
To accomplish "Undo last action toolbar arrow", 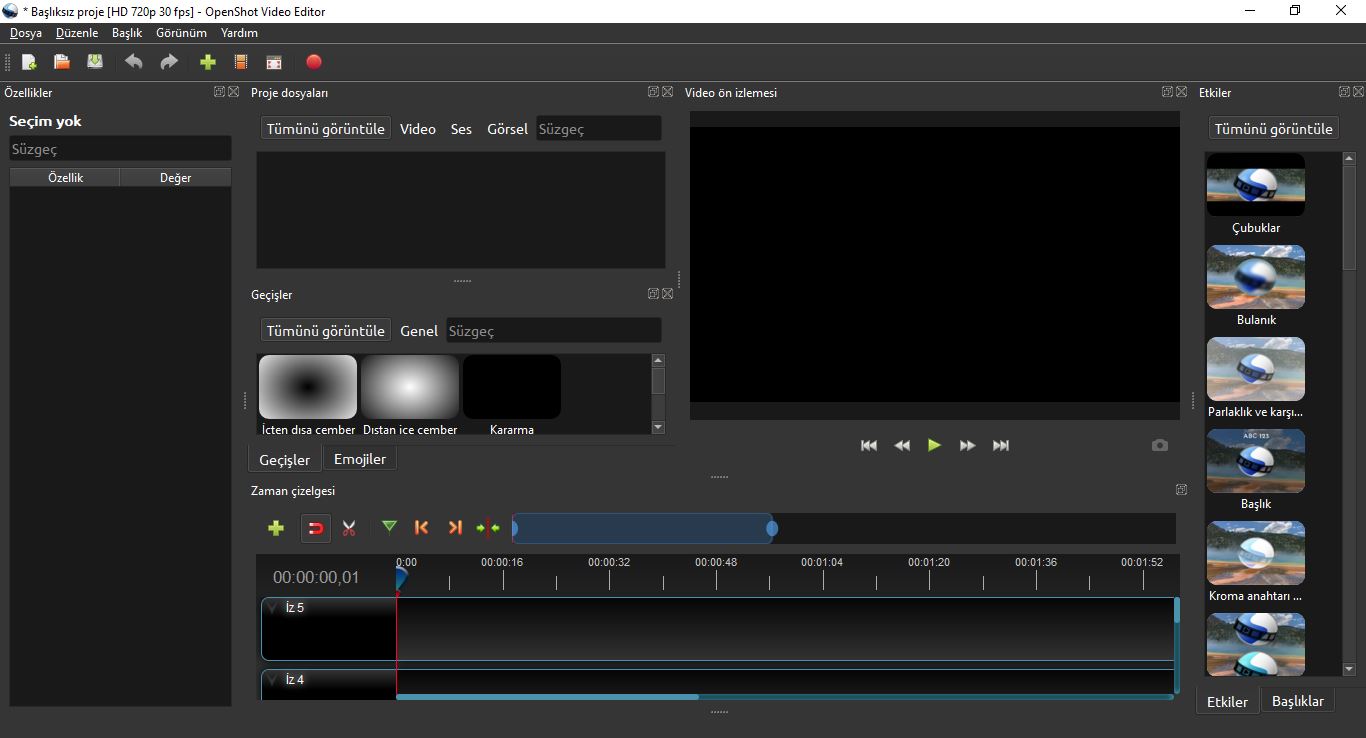I will pos(133,62).
